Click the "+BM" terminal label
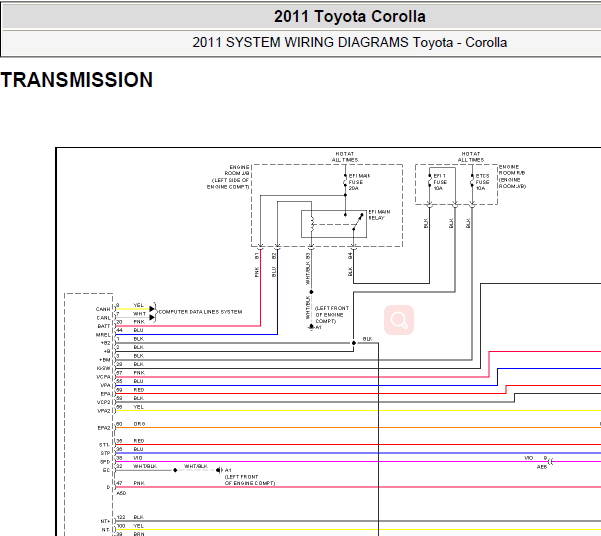601x536 pixels. click(x=105, y=360)
